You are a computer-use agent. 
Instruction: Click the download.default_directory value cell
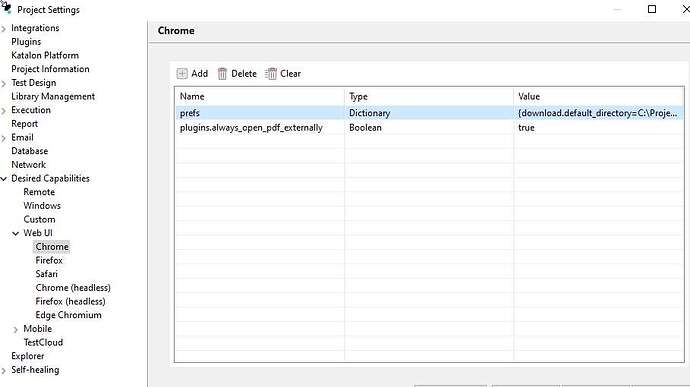coord(598,113)
